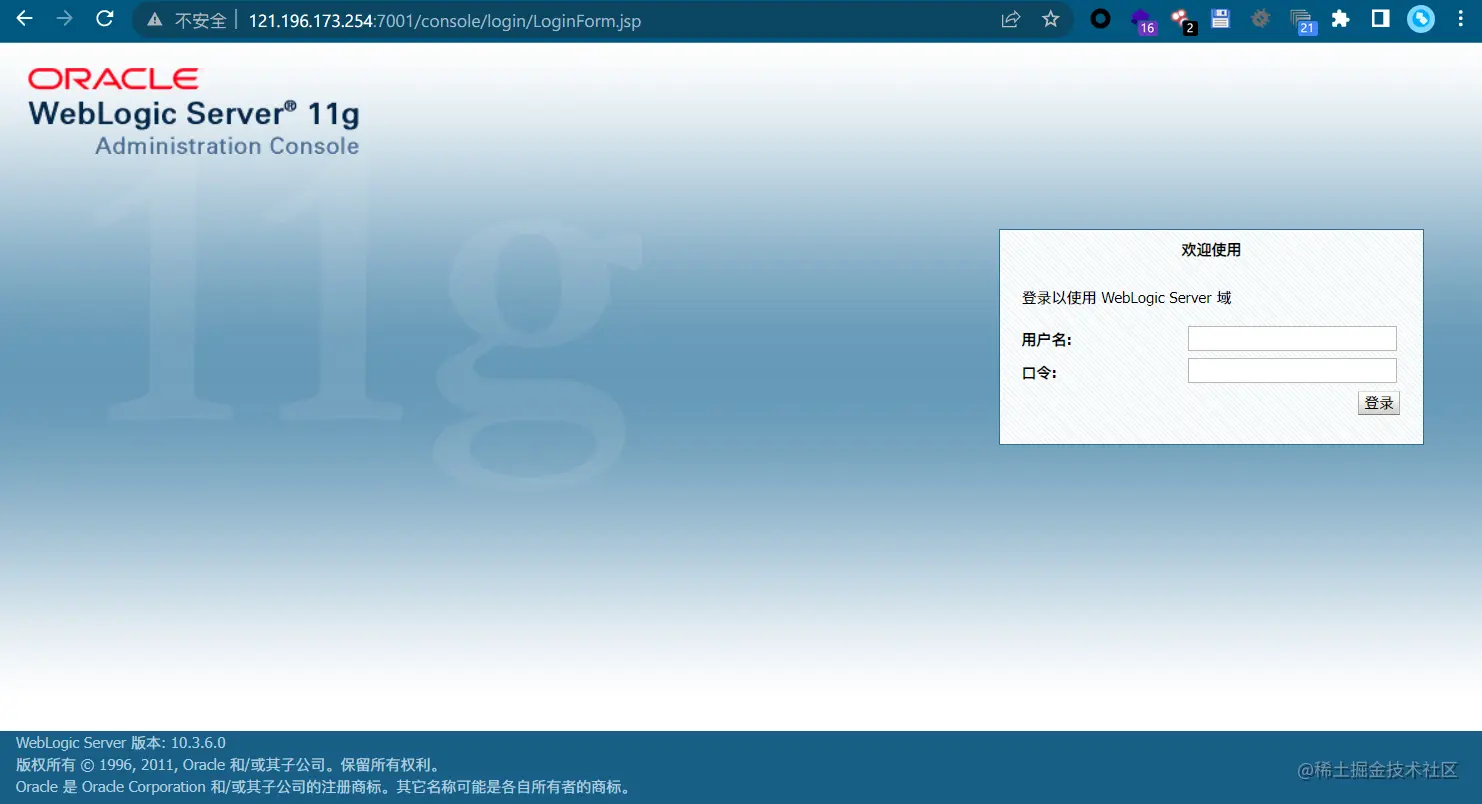Open the extensions puzzle piece menu
Image resolution: width=1482 pixels, height=804 pixels.
click(x=1341, y=19)
